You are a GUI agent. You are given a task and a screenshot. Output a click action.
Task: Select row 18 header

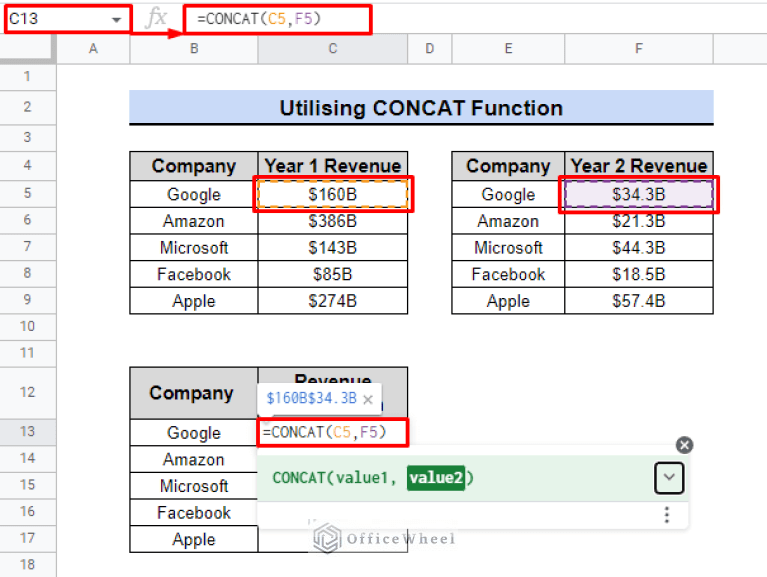(28, 565)
